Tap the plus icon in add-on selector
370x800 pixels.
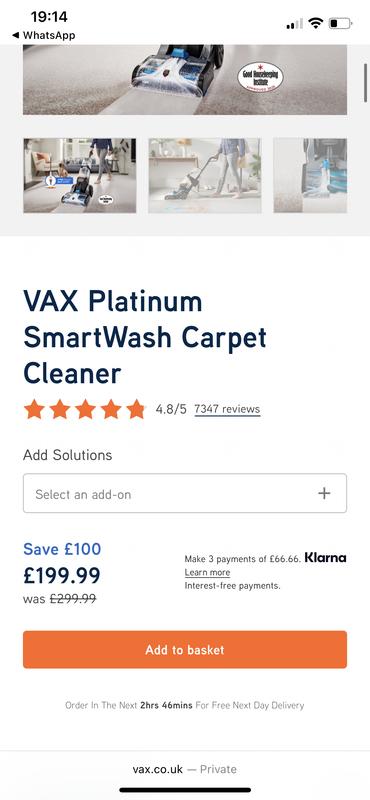coord(324,493)
